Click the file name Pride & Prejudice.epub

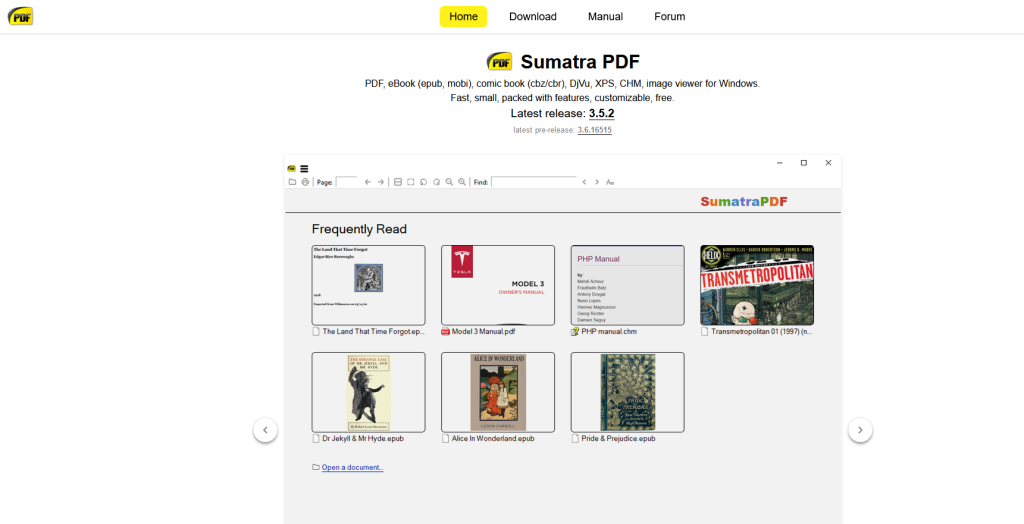pyautogui.click(x=618, y=439)
